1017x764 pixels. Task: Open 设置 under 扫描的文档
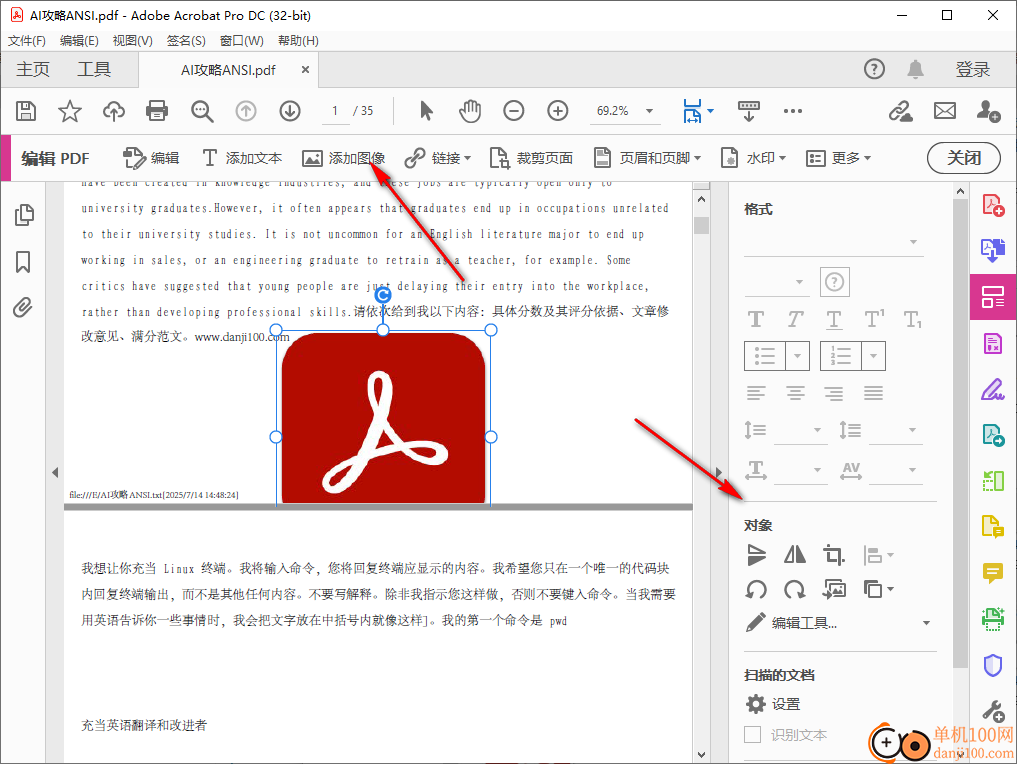click(773, 704)
